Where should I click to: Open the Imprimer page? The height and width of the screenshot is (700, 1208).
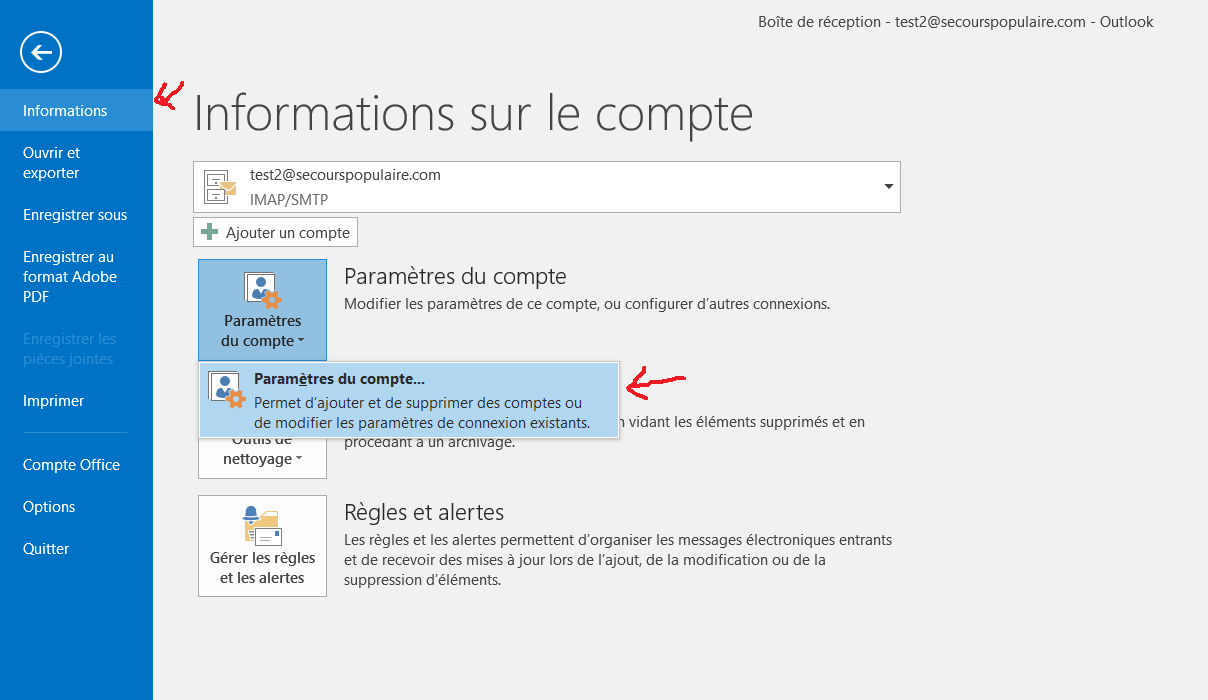pos(54,401)
